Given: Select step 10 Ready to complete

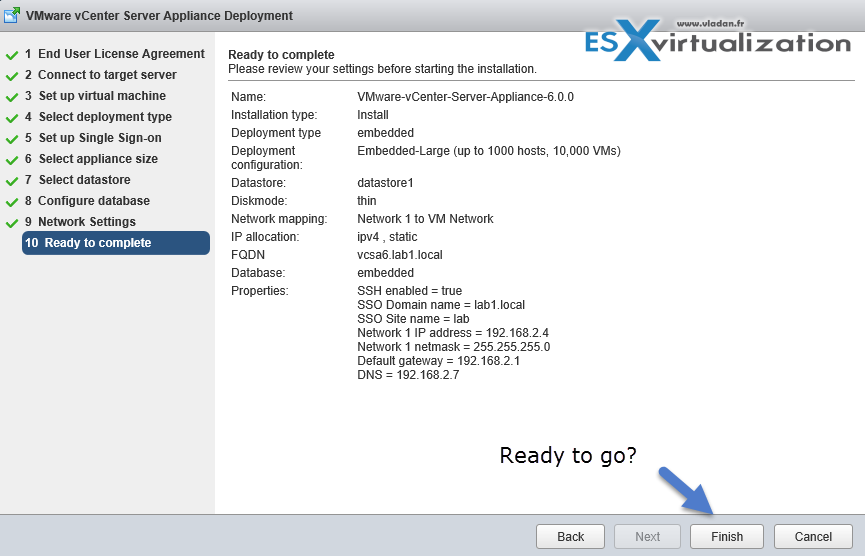Looking at the screenshot, I should [x=116, y=243].
